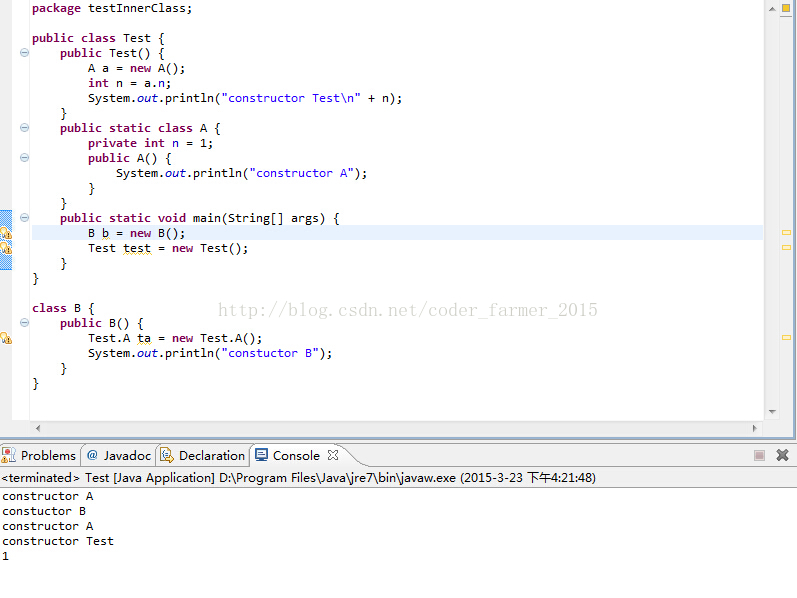Click the Problems tab icon
This screenshot has width=797, height=598.
(x=8, y=455)
